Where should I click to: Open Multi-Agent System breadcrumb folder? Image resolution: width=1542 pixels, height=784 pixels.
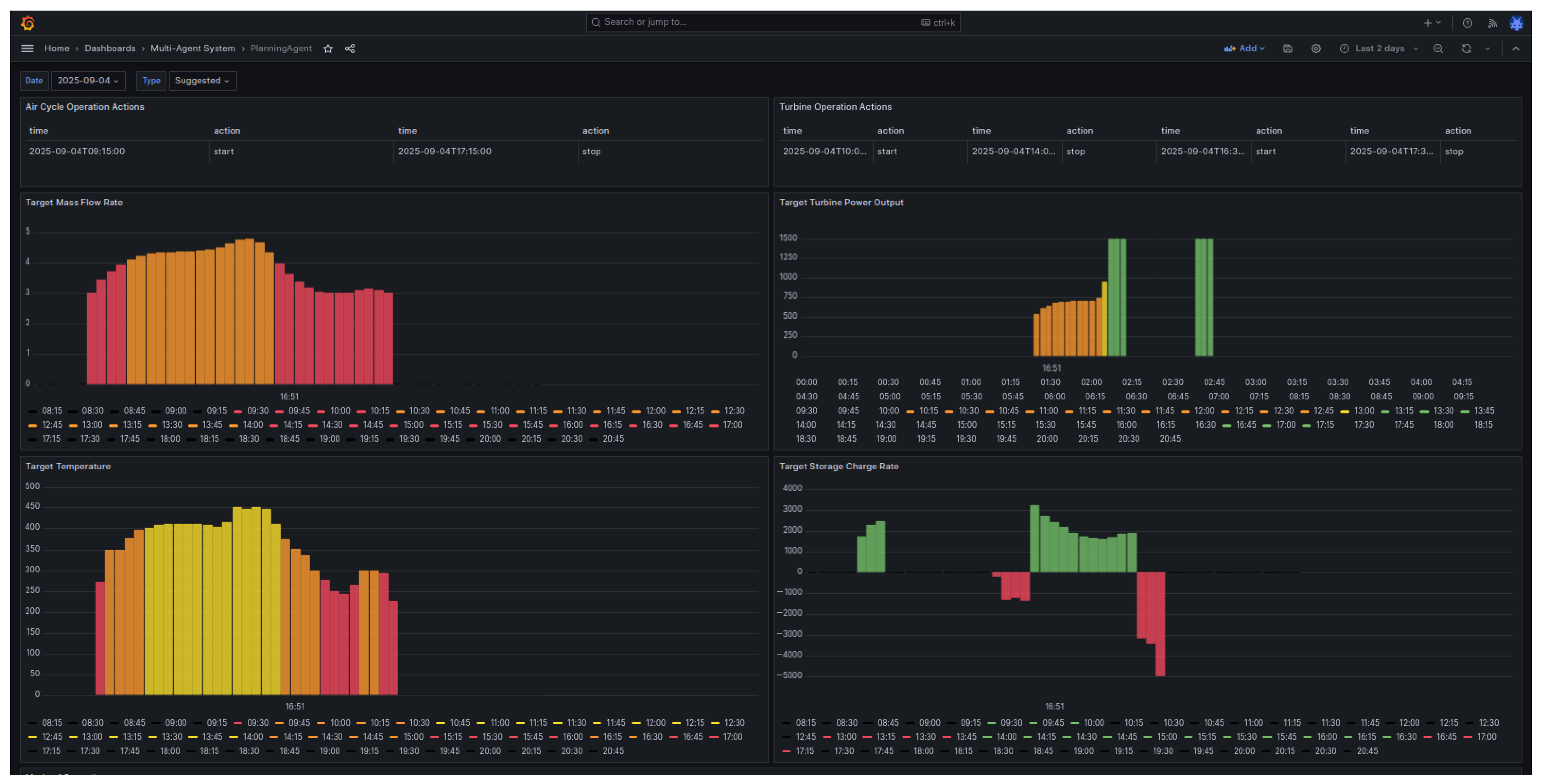pos(192,48)
